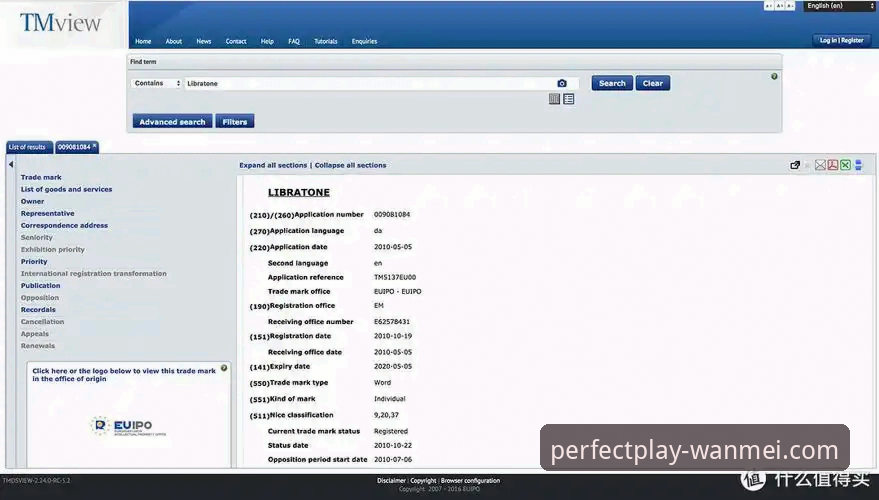Open the Home menu
The height and width of the screenshot is (500, 879).
click(x=143, y=41)
